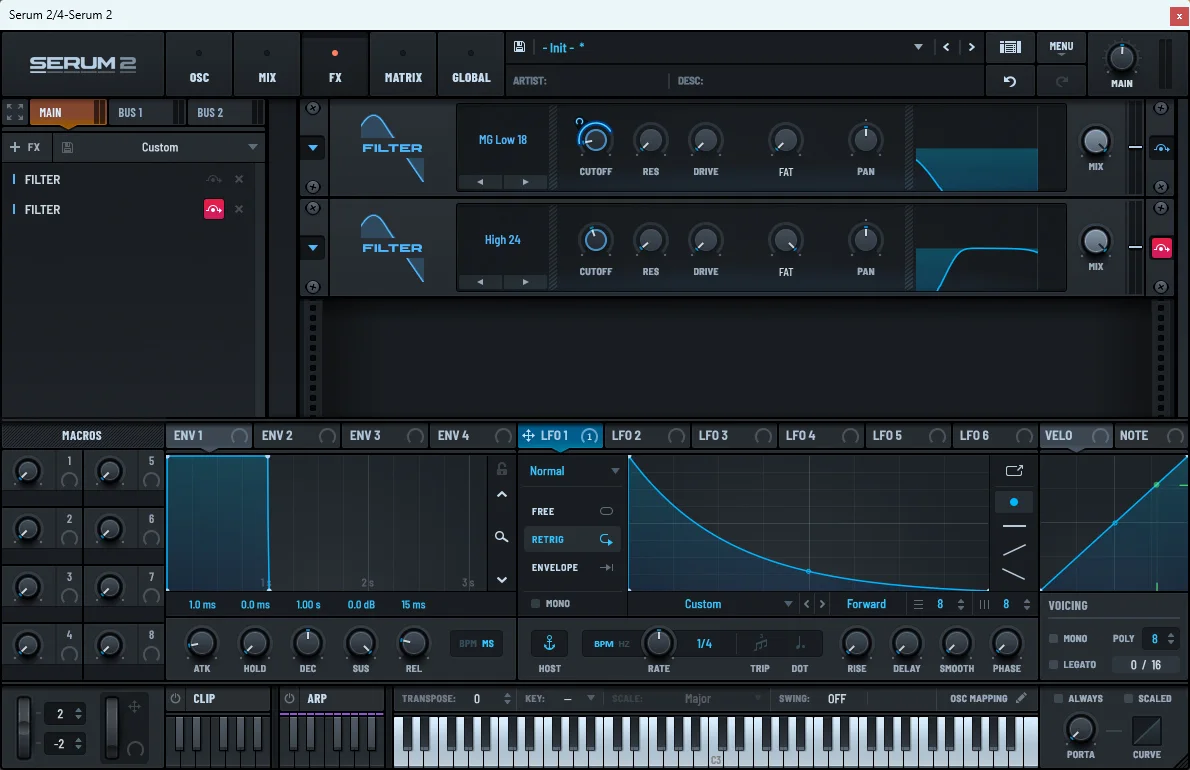Viewport: 1190px width, 770px height.
Task: Select the HOST anchor sync icon
Action: tap(549, 643)
